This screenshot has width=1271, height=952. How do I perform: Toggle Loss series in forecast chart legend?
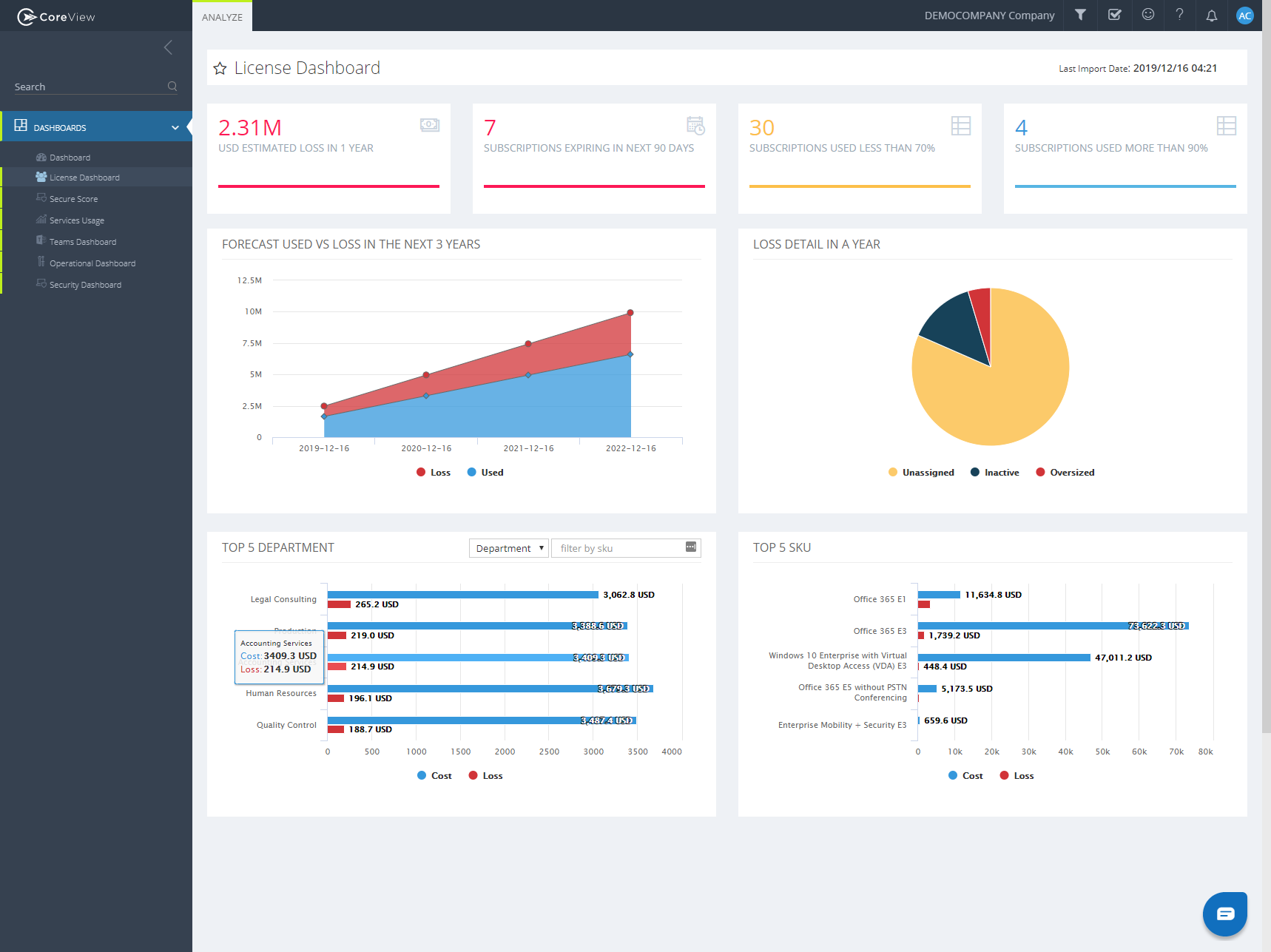click(434, 473)
